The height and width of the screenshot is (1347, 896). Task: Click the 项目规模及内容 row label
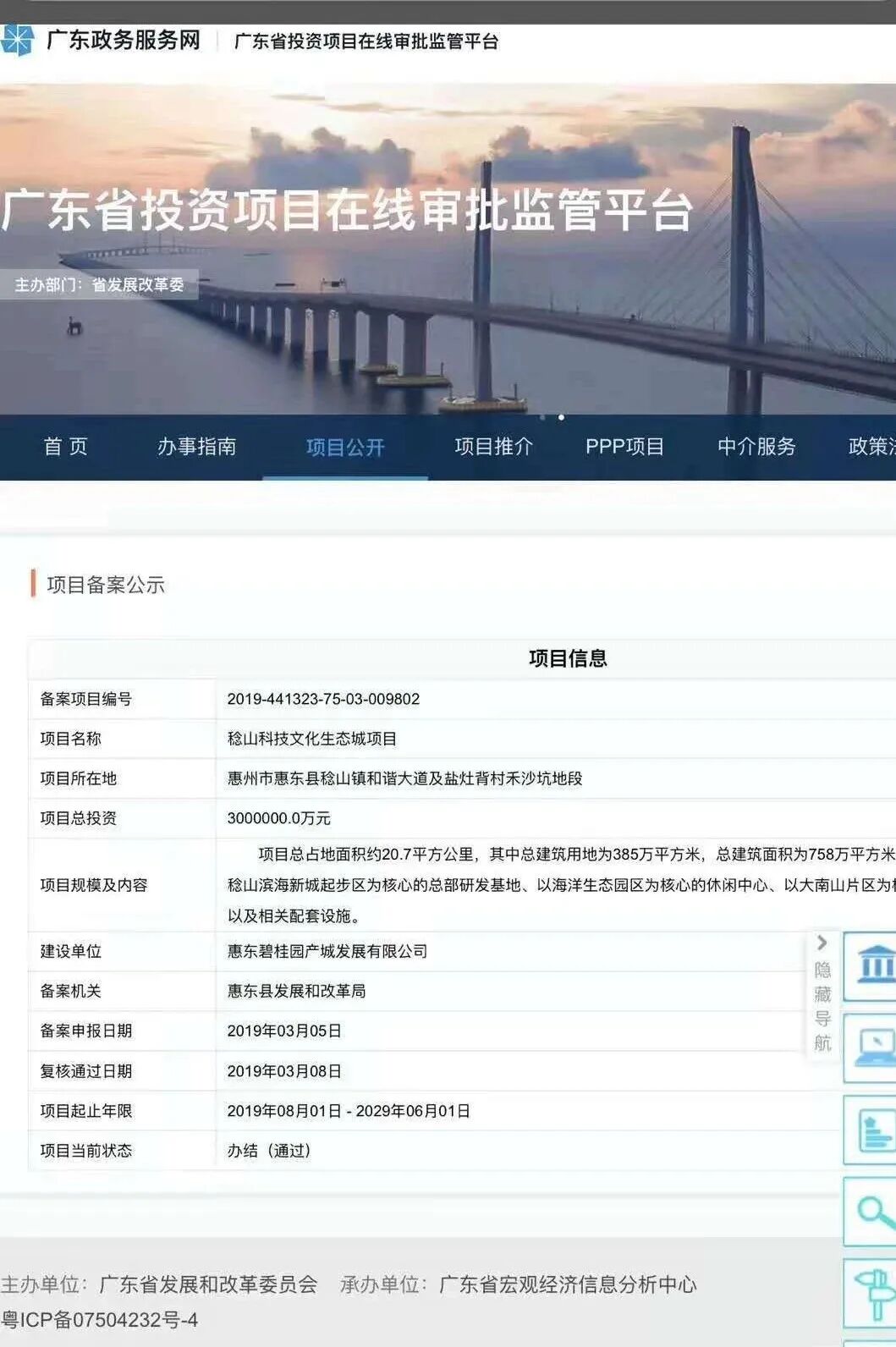(x=94, y=885)
